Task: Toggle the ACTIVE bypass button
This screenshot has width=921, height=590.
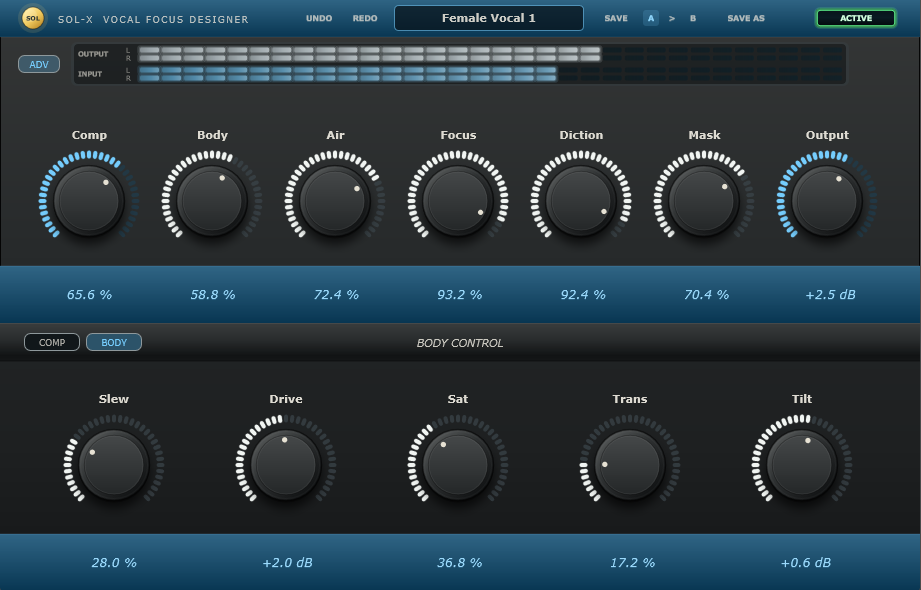Action: pos(856,18)
